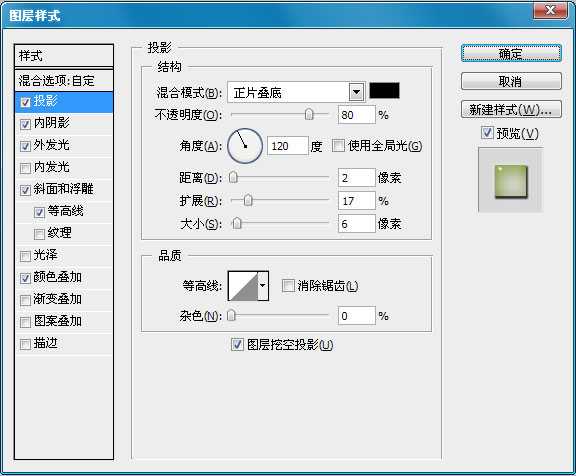This screenshot has height=476, width=576.
Task: Click the 不透明度 opacity slider handle
Action: [309, 115]
